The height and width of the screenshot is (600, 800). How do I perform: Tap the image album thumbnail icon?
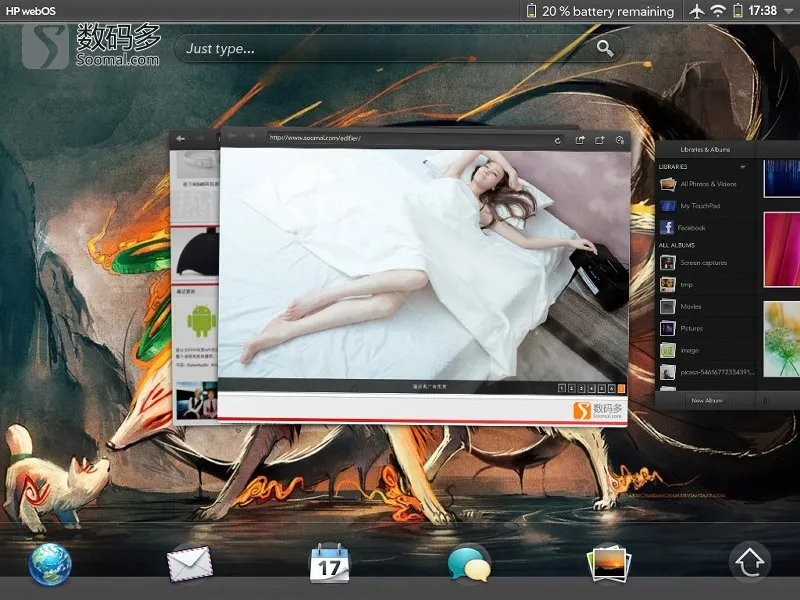point(667,351)
